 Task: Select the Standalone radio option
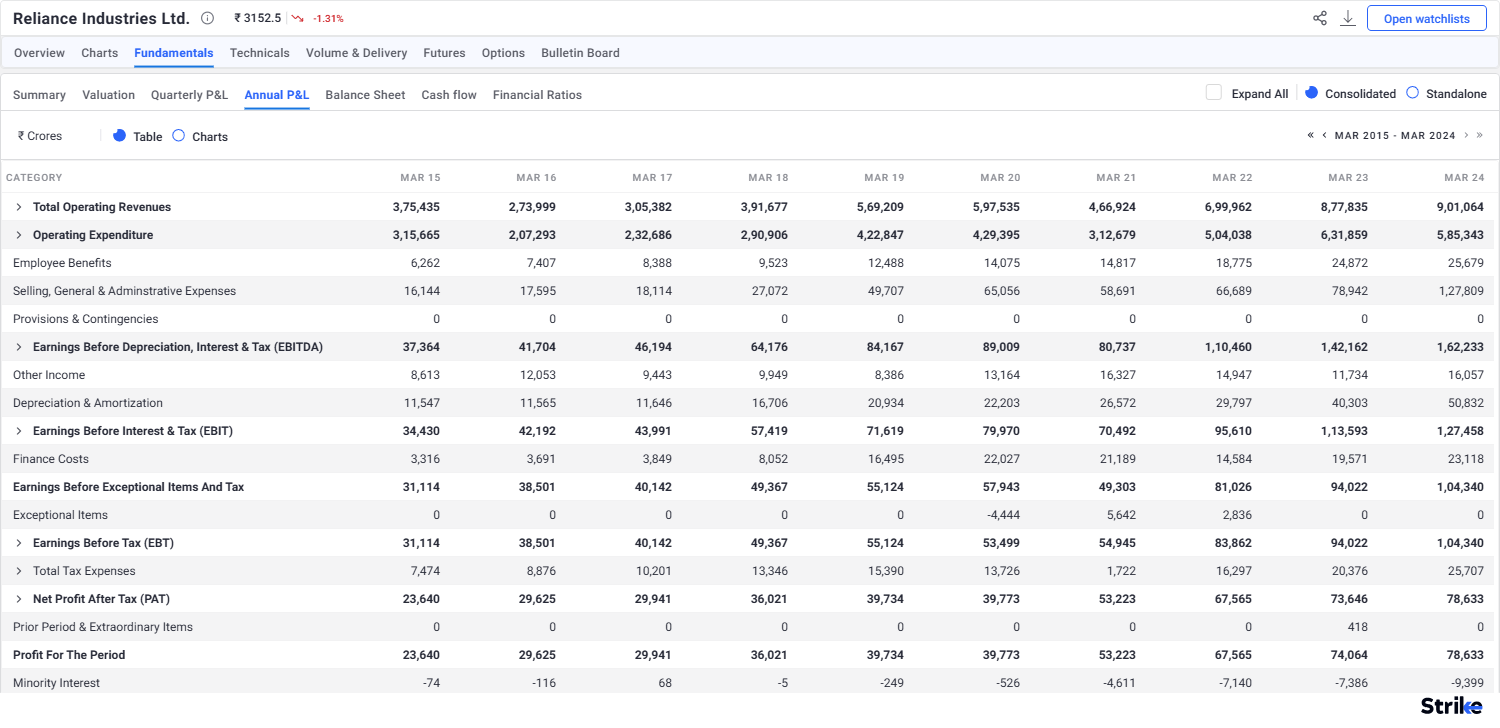pos(1412,92)
